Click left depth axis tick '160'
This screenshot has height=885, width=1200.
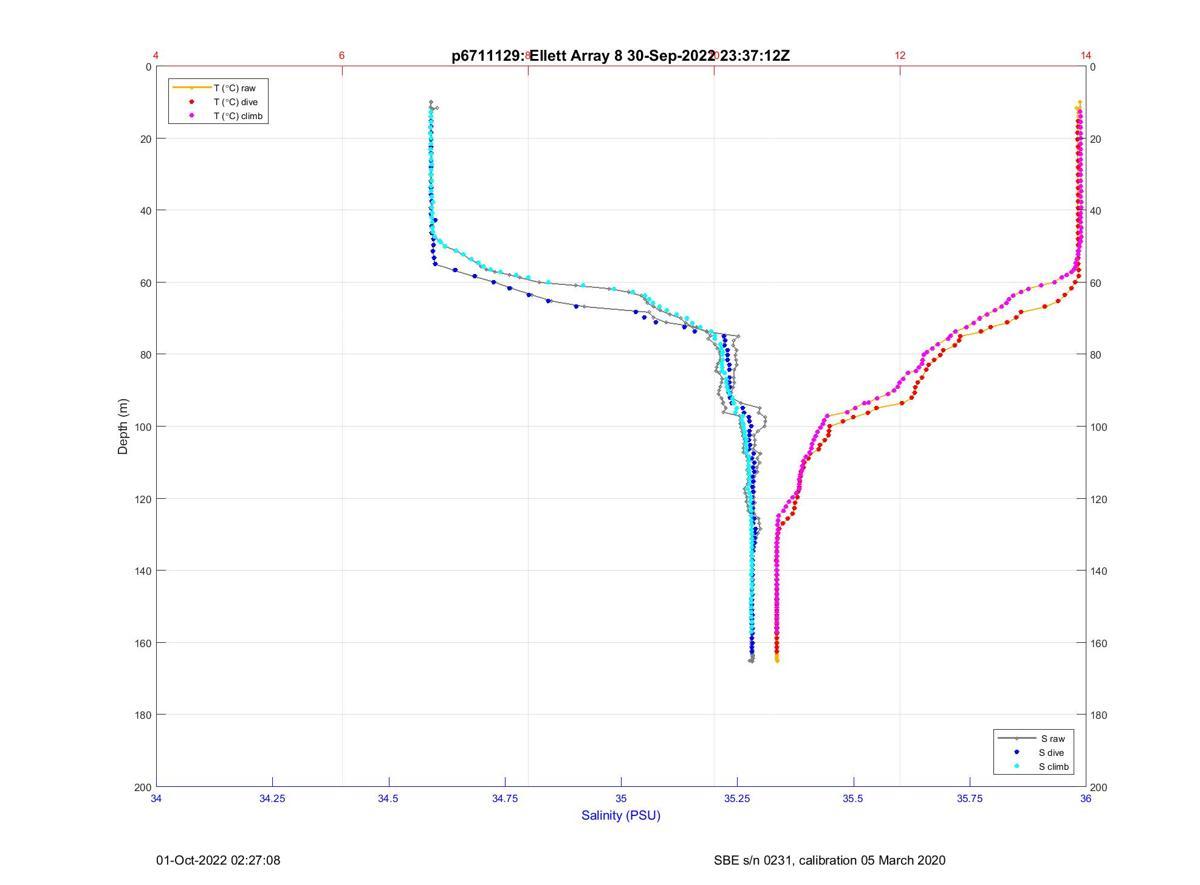[142, 643]
